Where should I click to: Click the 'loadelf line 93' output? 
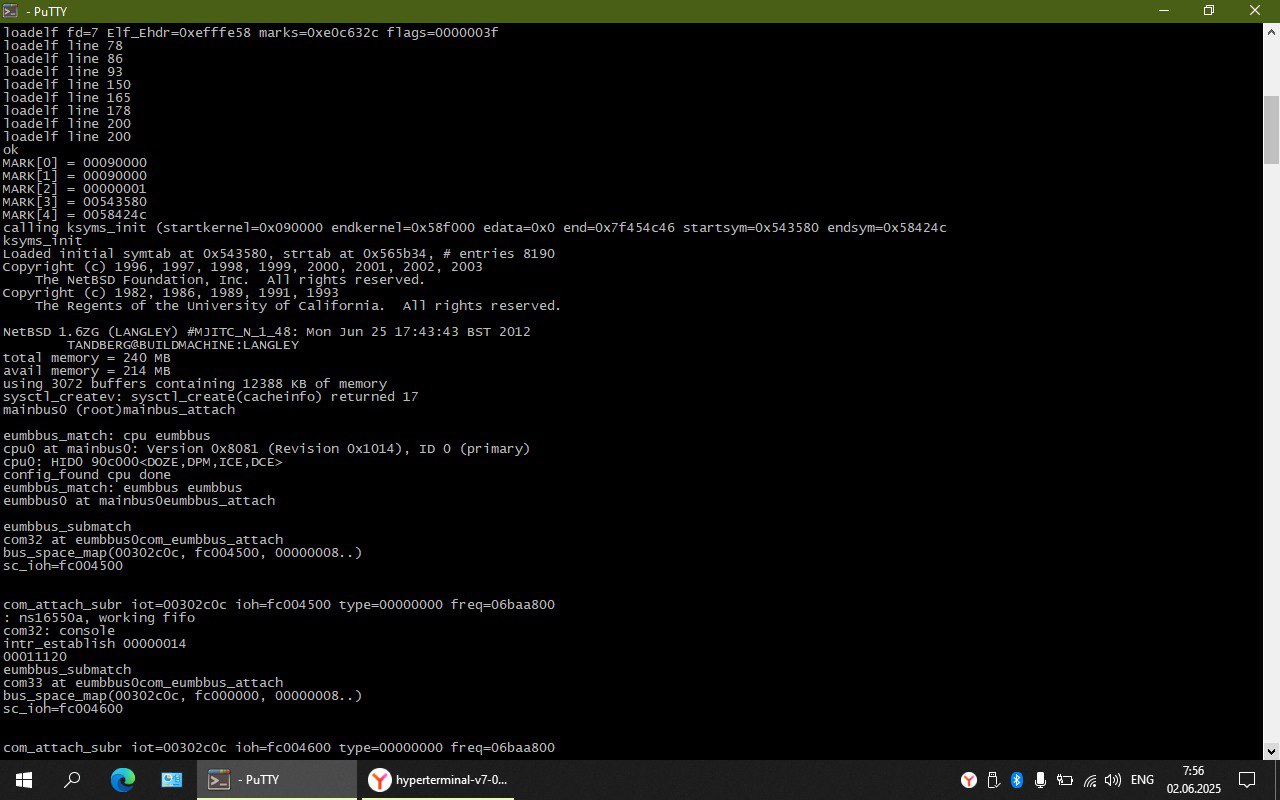63,72
